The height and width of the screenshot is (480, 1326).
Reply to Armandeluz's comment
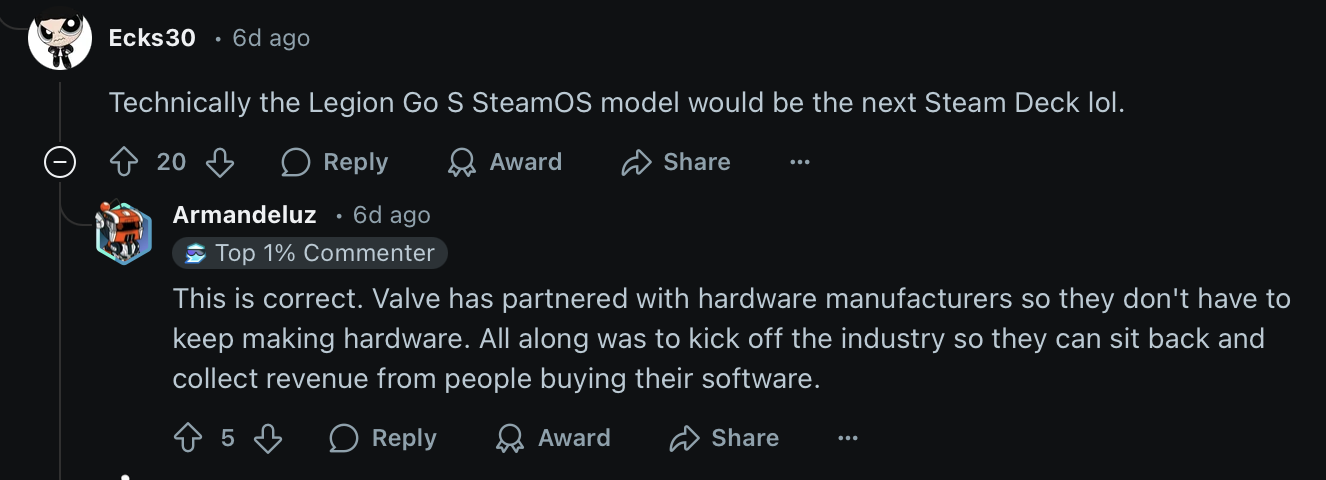pos(383,438)
